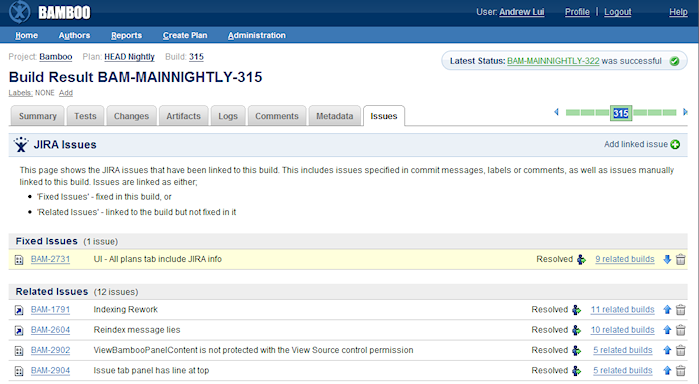View 11 related builds for BAM-1791
This screenshot has height=384, width=699.
(622, 310)
